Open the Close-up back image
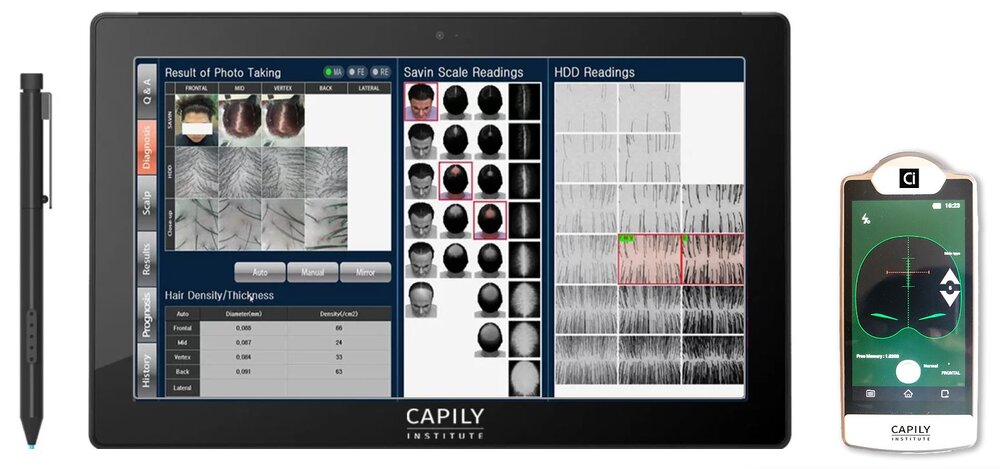1000x469 pixels. 326,224
